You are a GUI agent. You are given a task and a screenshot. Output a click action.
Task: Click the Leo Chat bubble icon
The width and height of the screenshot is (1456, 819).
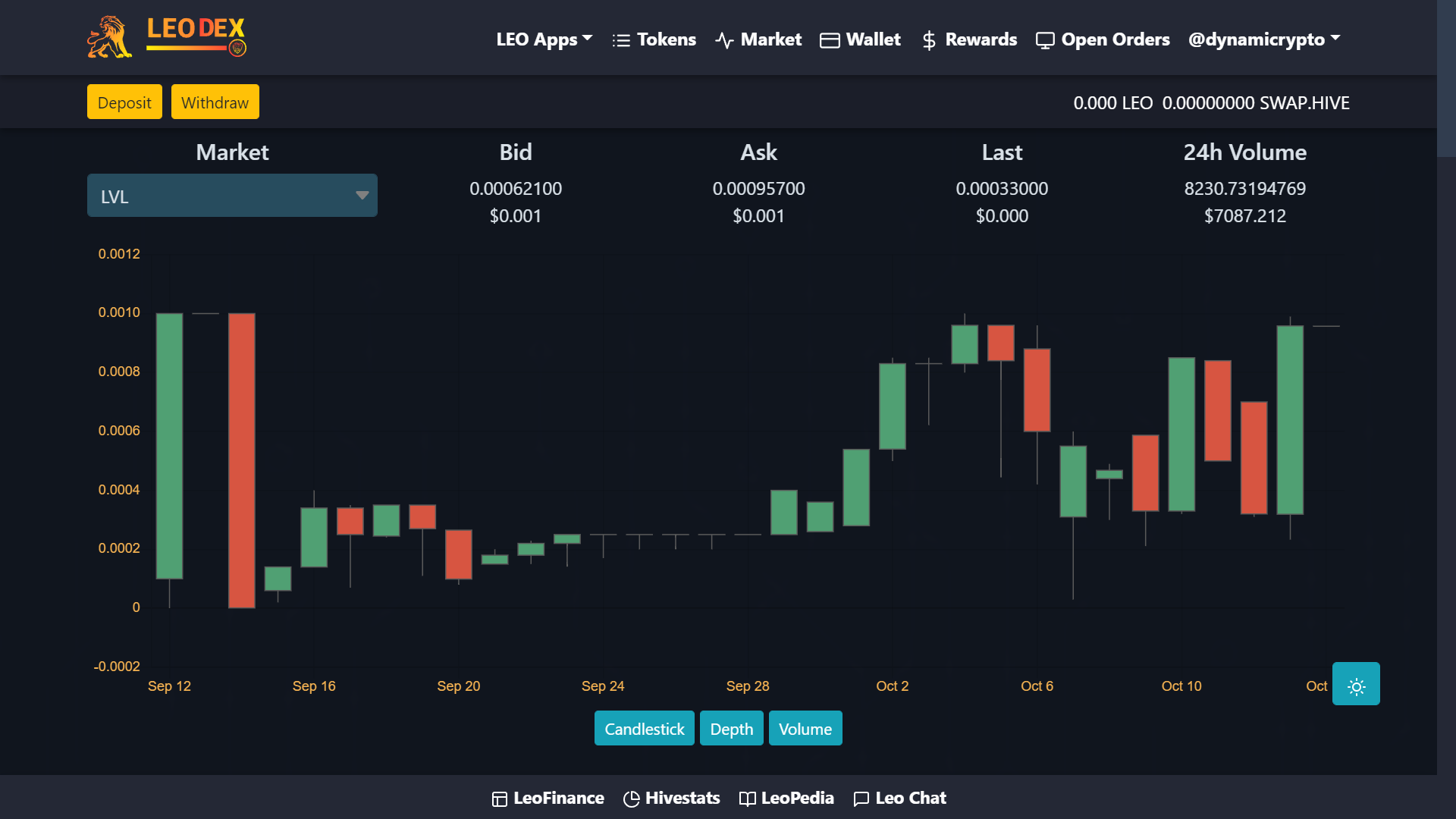tap(861, 799)
